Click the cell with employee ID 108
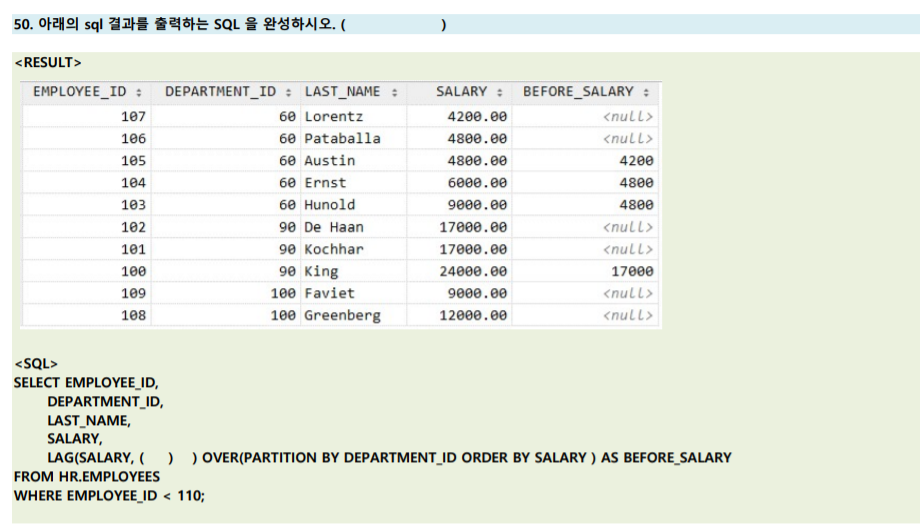This screenshot has width=920, height=530. click(87, 315)
